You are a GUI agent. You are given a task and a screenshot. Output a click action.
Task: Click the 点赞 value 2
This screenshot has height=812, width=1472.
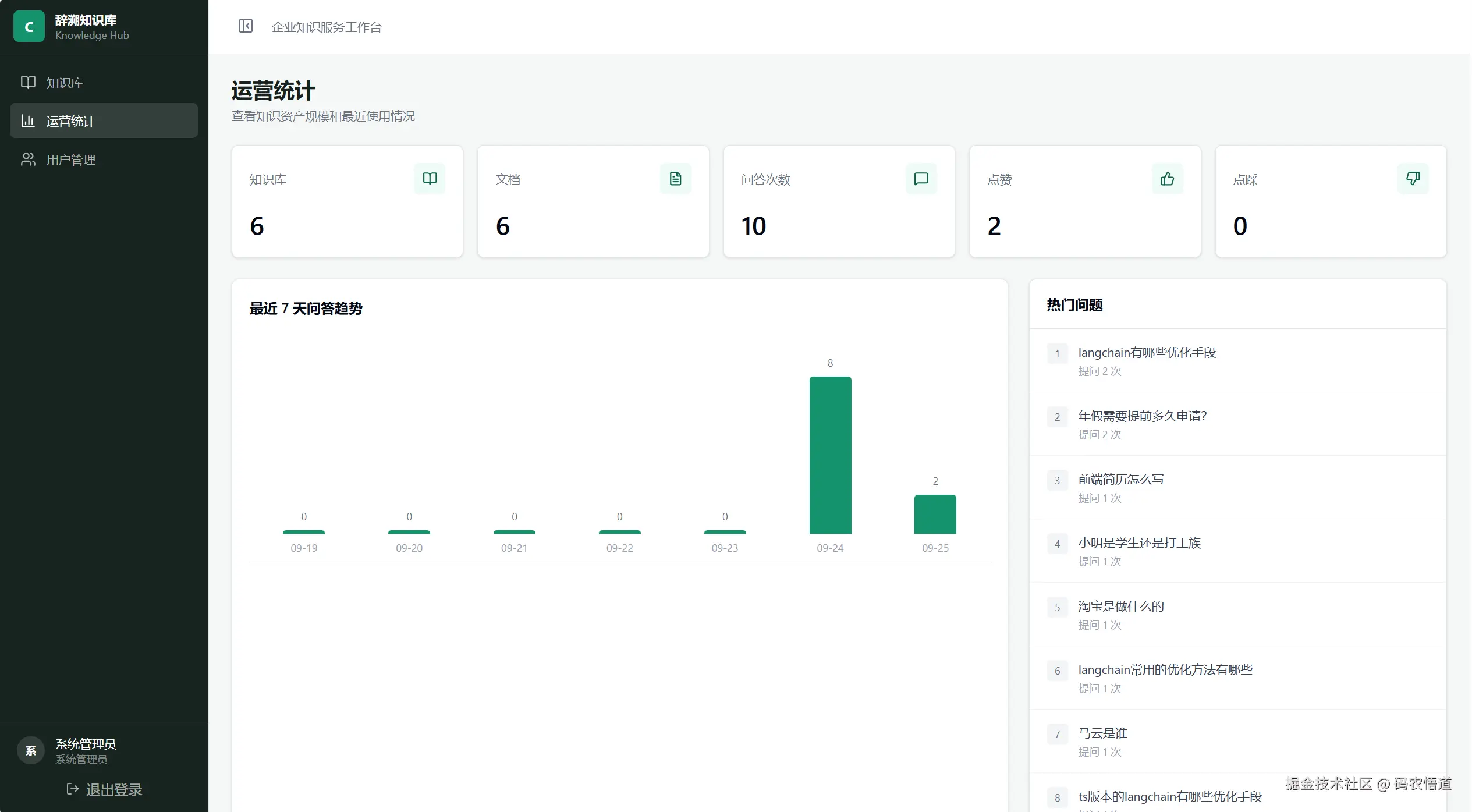coord(994,226)
